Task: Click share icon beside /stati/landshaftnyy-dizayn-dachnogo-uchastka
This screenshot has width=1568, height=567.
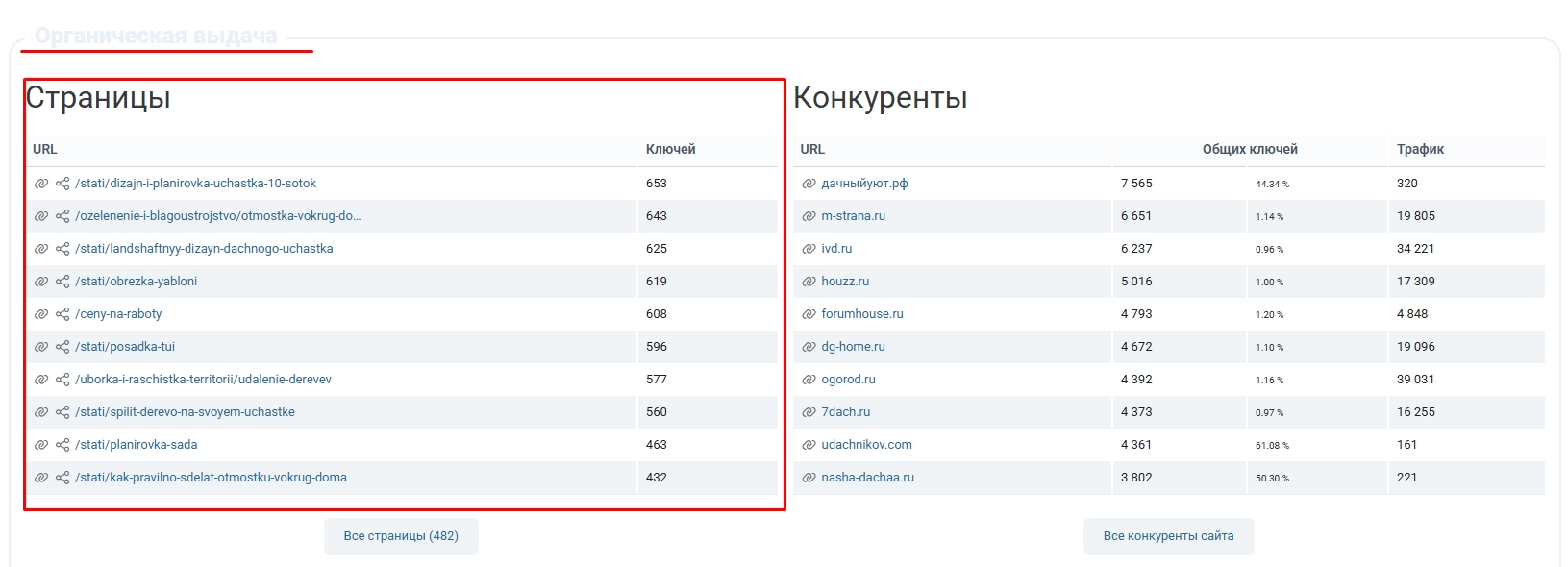Action: (x=62, y=249)
